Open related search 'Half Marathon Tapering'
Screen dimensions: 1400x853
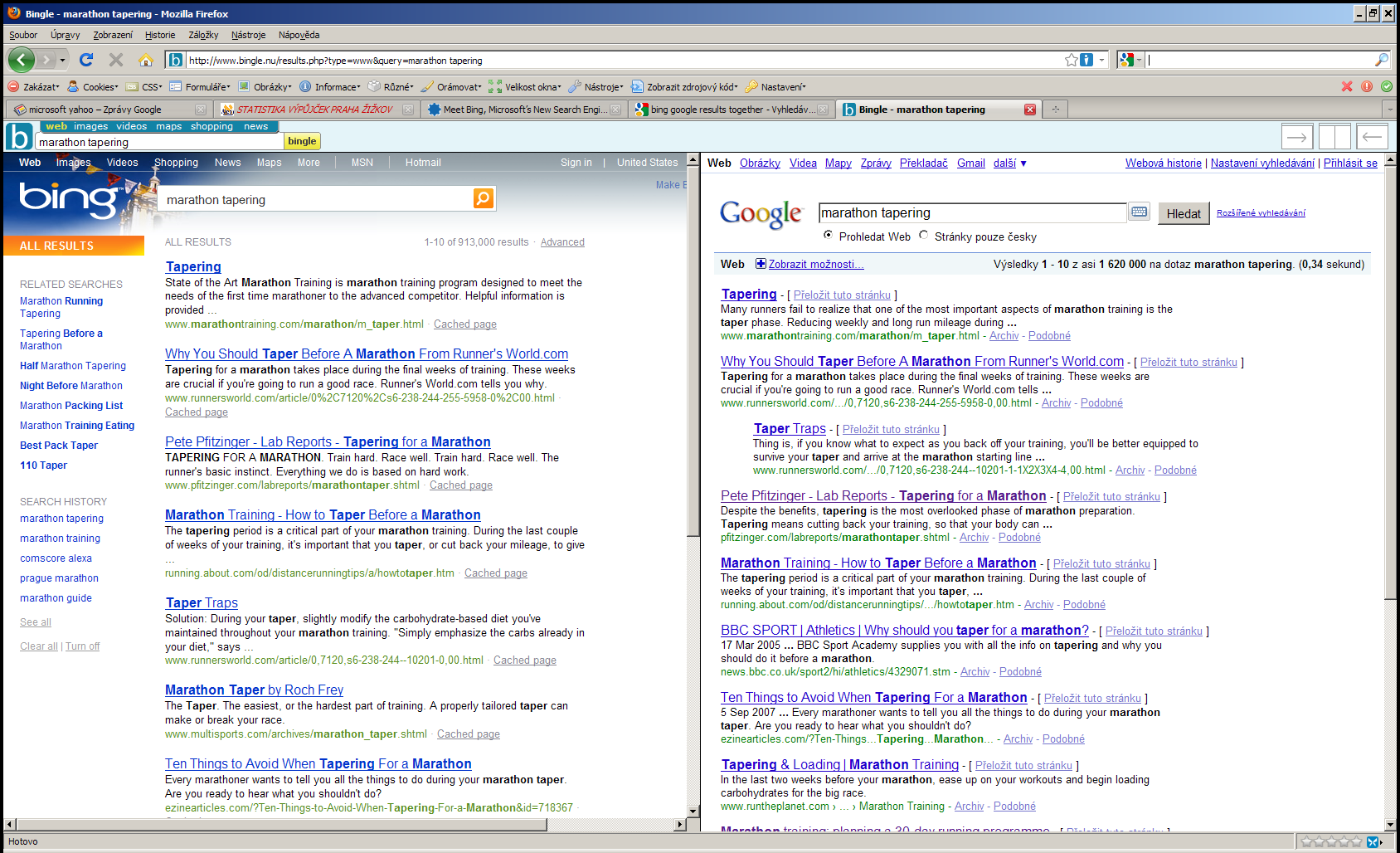point(73,366)
